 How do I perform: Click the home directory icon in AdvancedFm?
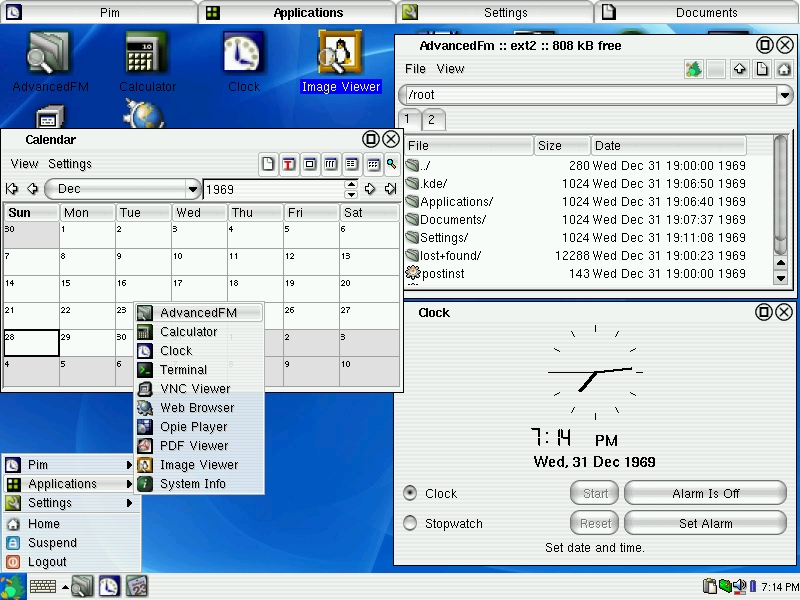coord(784,69)
